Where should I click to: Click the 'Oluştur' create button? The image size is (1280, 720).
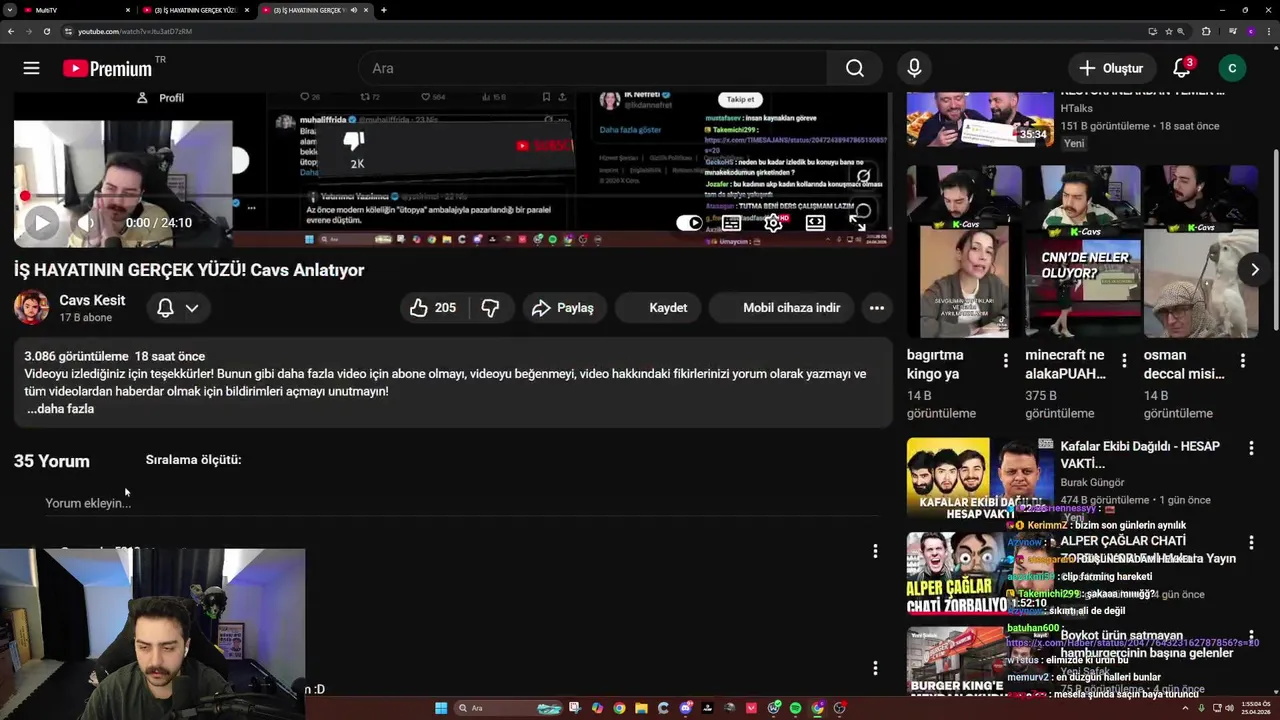pyautogui.click(x=1111, y=68)
